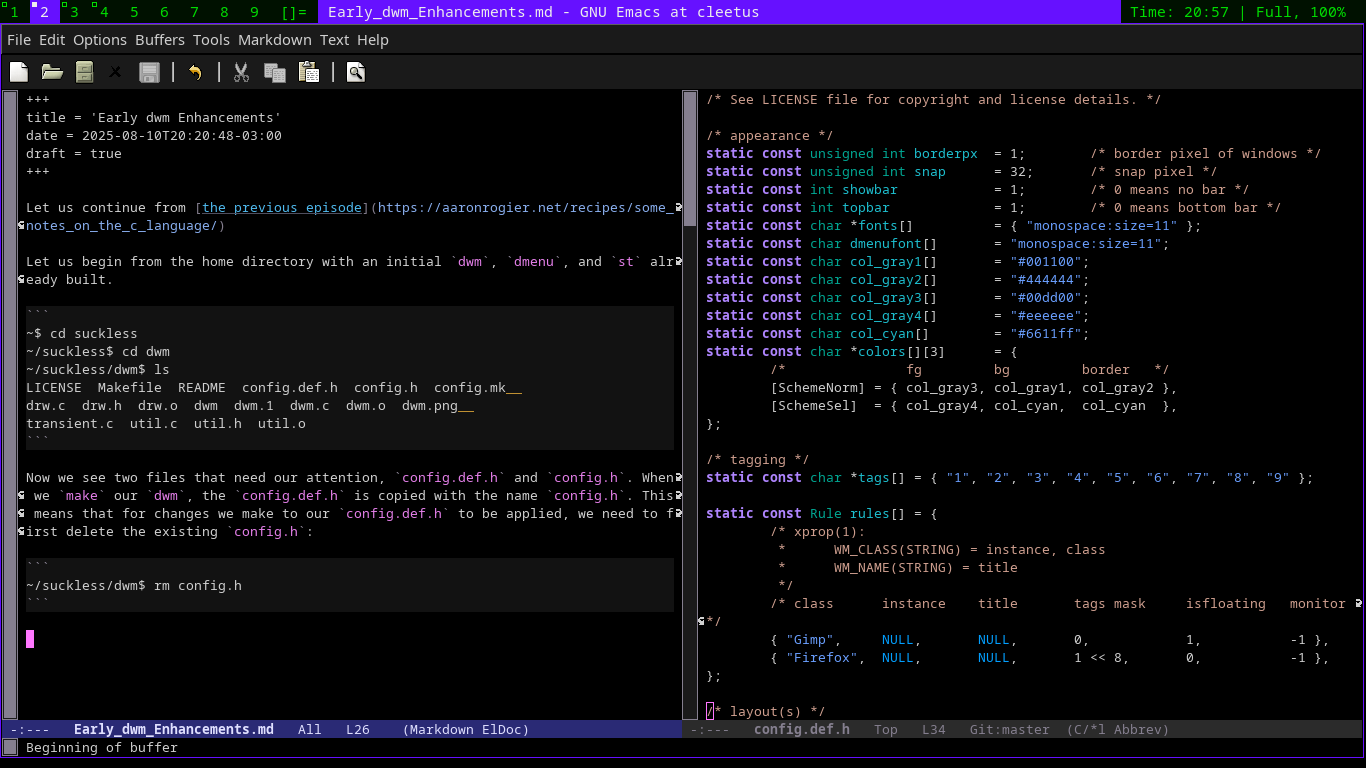
Task: Click the dmenufont "monospace:size=11" string
Action: 1086,244
